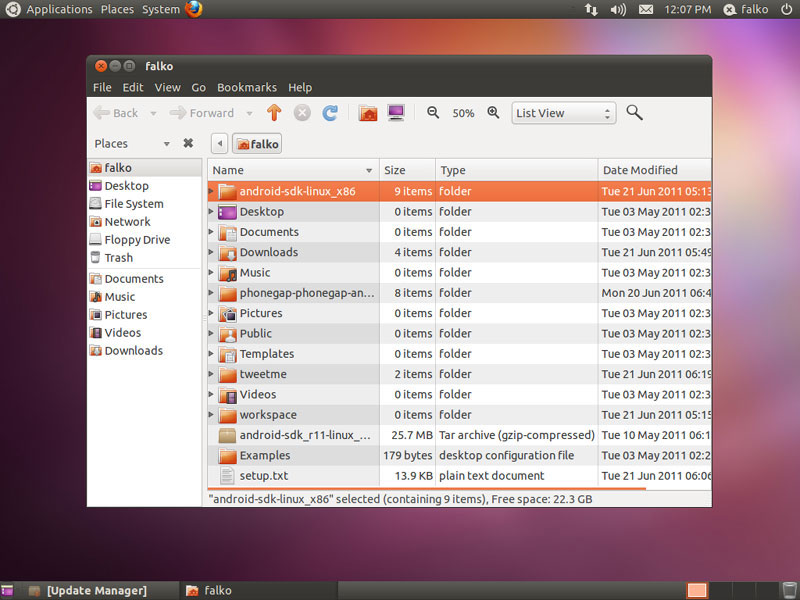Open the Home folder toolbar icon
The image size is (800, 600).
(x=368, y=113)
